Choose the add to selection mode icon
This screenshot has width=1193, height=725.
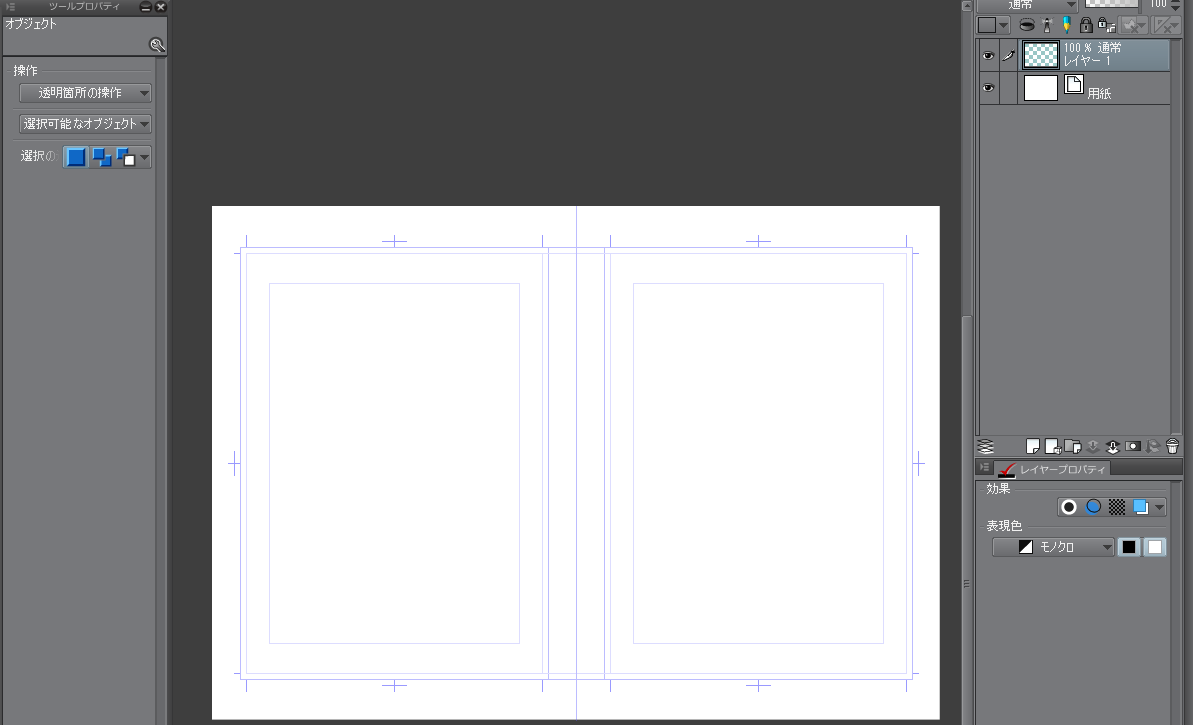tap(101, 157)
